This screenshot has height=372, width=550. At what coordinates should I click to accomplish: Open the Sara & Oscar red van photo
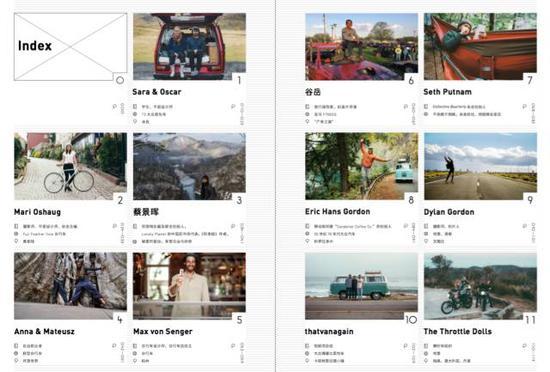coord(189,46)
